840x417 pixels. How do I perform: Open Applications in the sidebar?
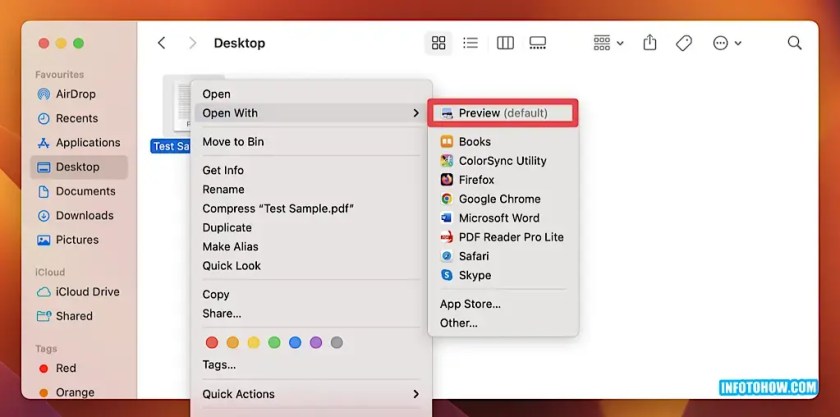[x=78, y=143]
